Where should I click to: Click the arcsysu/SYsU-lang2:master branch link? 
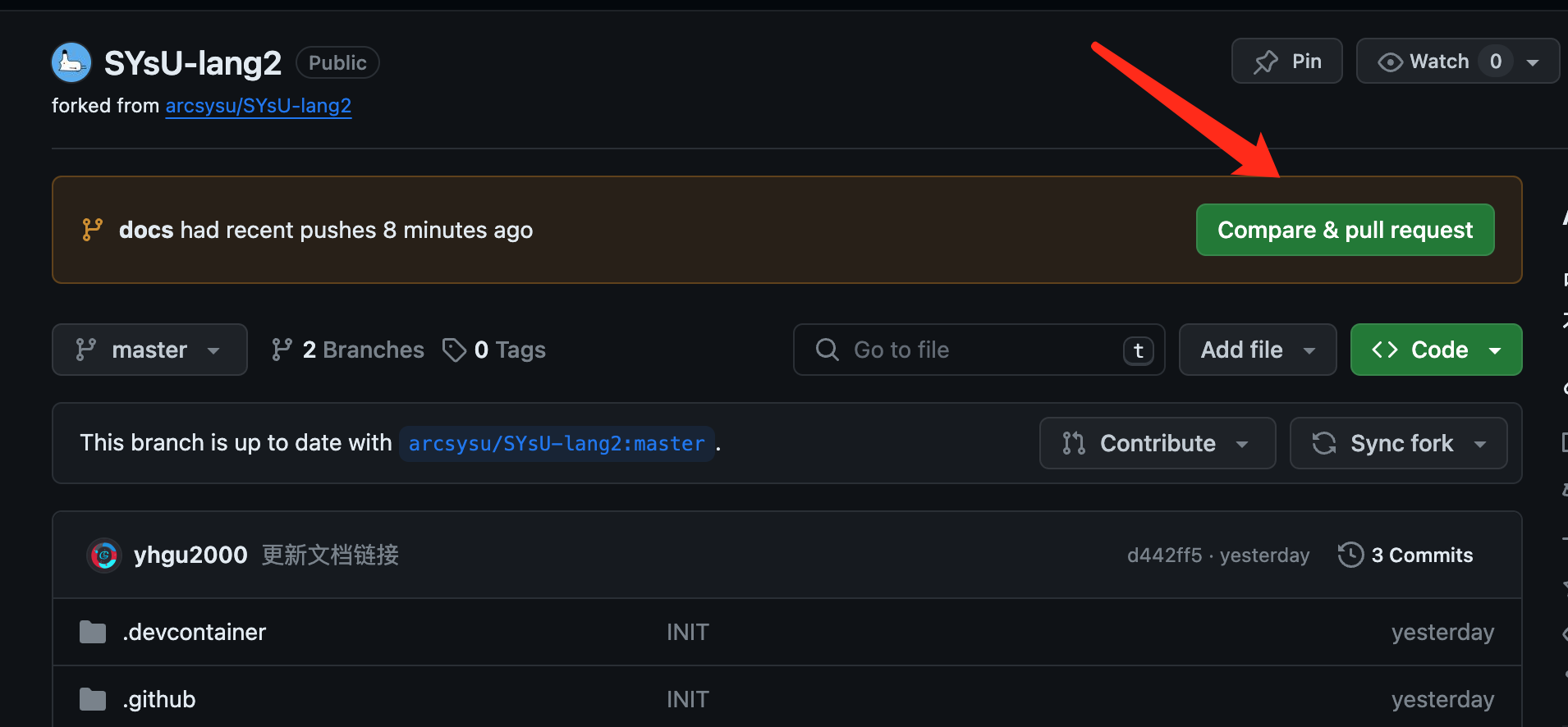(557, 444)
